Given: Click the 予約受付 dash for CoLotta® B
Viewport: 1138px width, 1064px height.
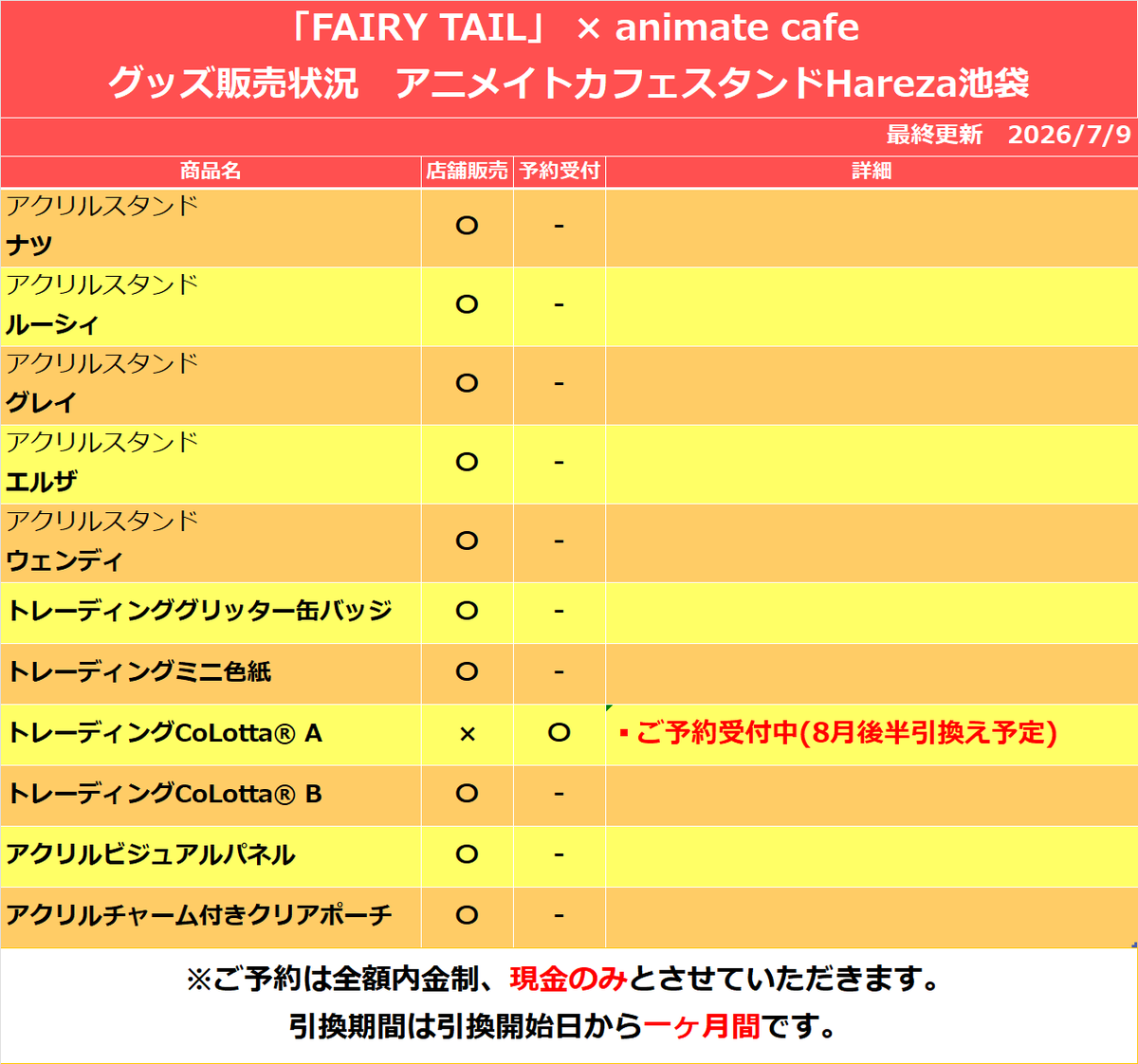Looking at the screenshot, I should click(560, 794).
